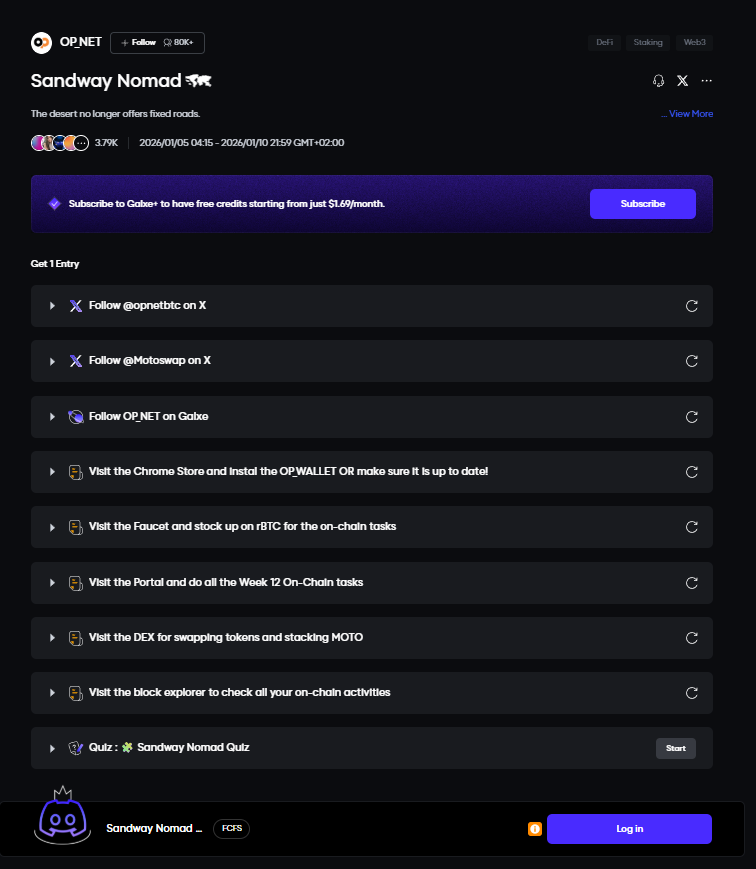Expand the Follow @opnetbtc on X task
Image resolution: width=756 pixels, height=869 pixels.
[x=53, y=306]
